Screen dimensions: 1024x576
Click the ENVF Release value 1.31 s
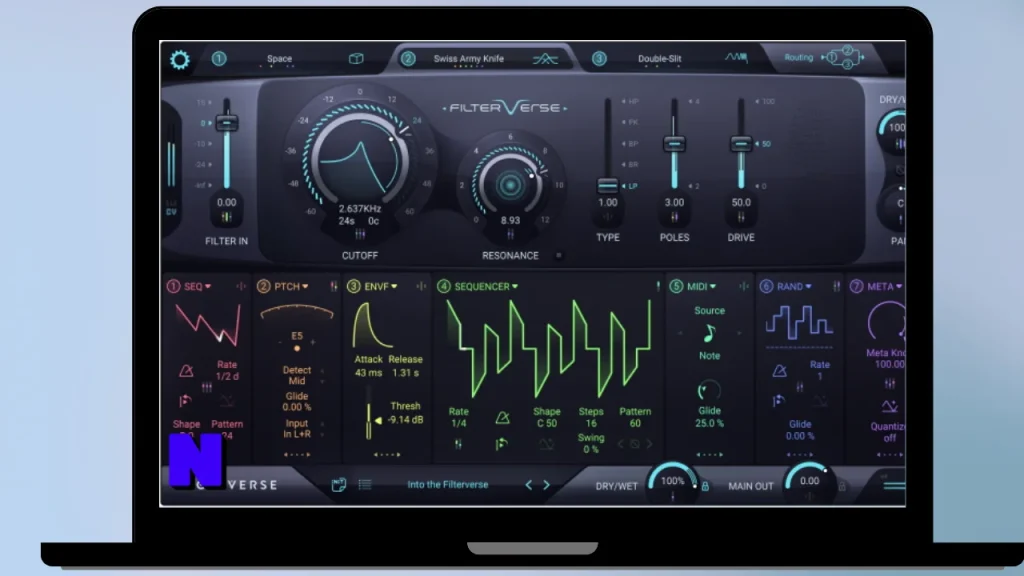[x=406, y=373]
